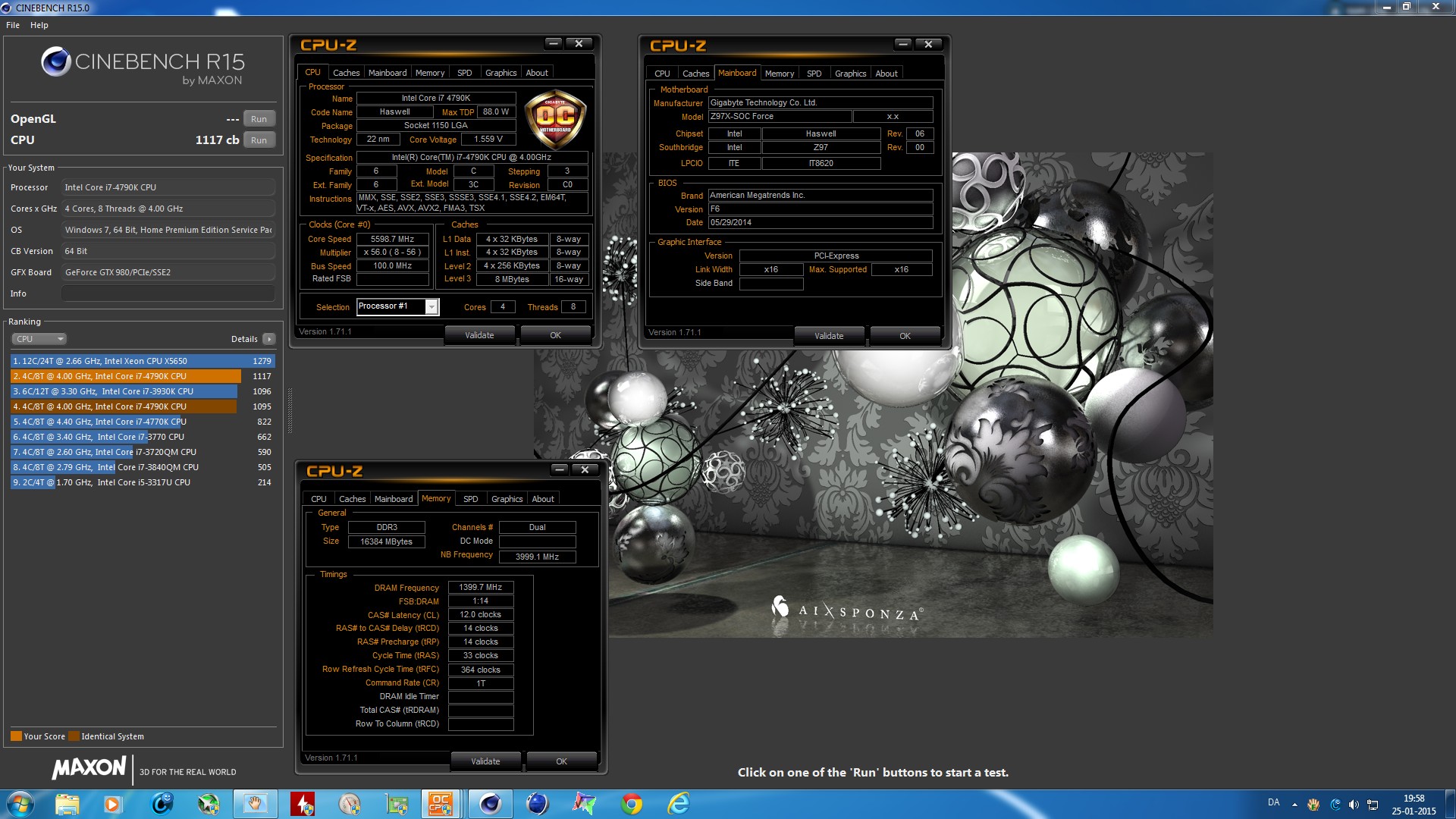1456x819 pixels.
Task: Run the OpenGL benchmark
Action: pyautogui.click(x=259, y=119)
